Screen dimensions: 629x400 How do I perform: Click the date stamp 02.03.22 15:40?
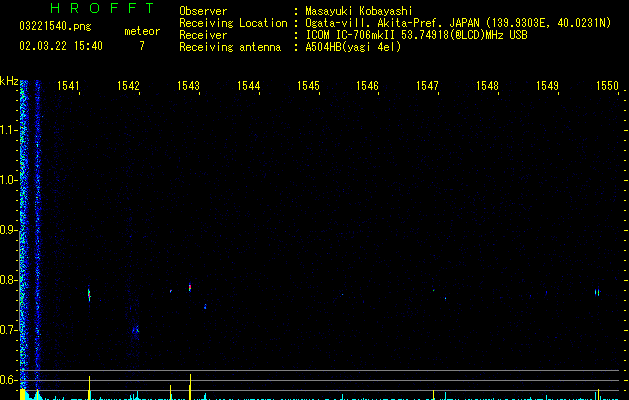pos(61,46)
